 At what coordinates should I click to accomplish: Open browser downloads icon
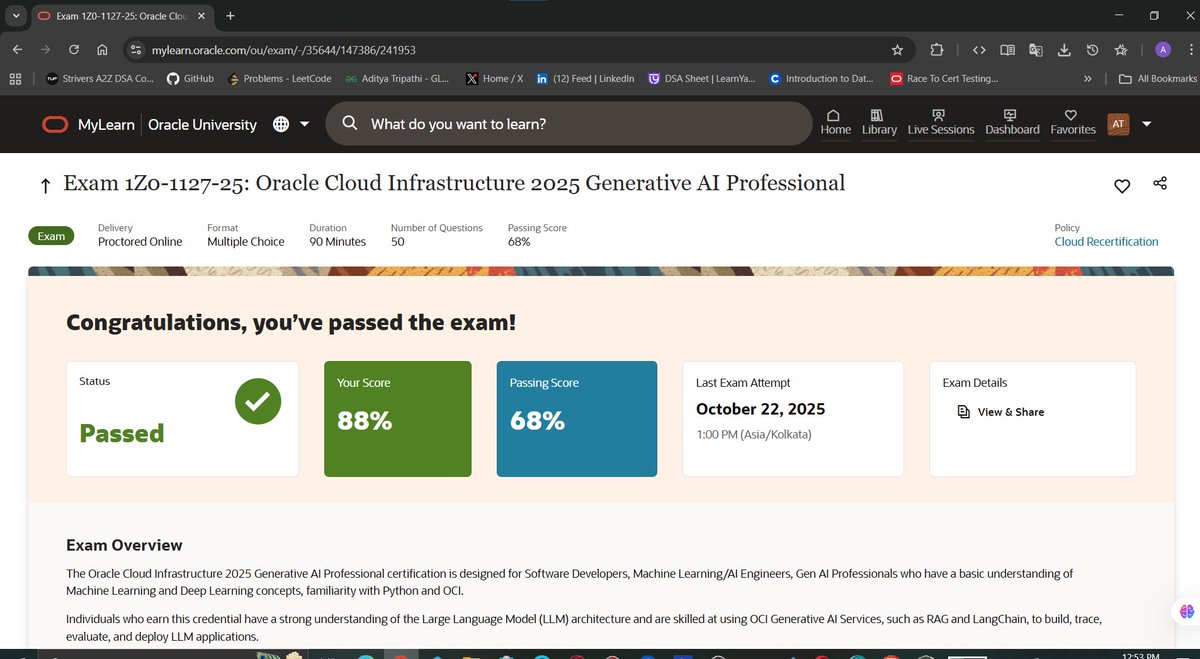1064,50
